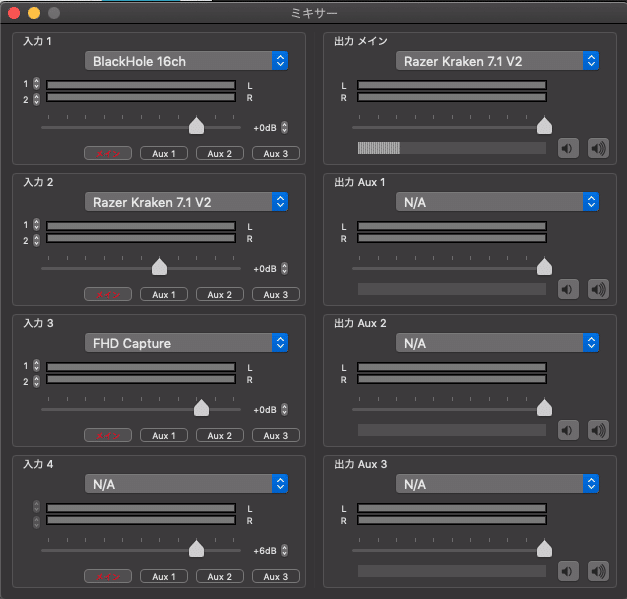Enable Aux 1 routing for 入力 1

tap(164, 154)
